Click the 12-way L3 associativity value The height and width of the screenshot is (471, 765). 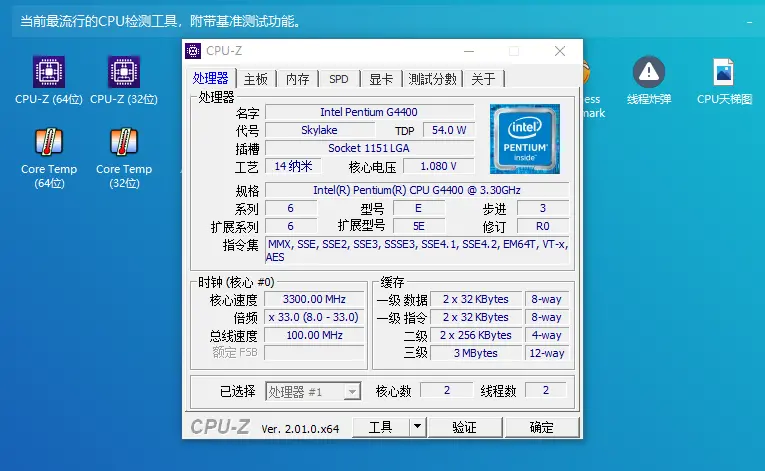pyautogui.click(x=546, y=353)
